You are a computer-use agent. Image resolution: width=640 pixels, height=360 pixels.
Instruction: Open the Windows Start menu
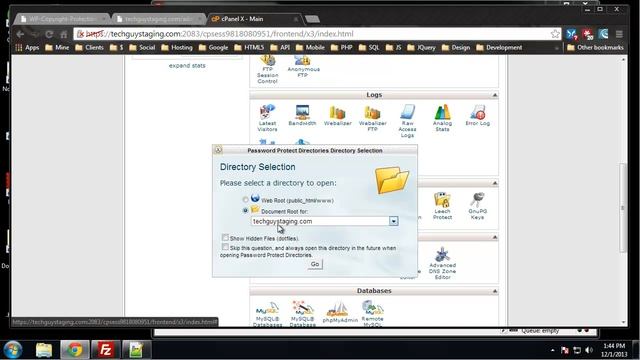pos(13,350)
